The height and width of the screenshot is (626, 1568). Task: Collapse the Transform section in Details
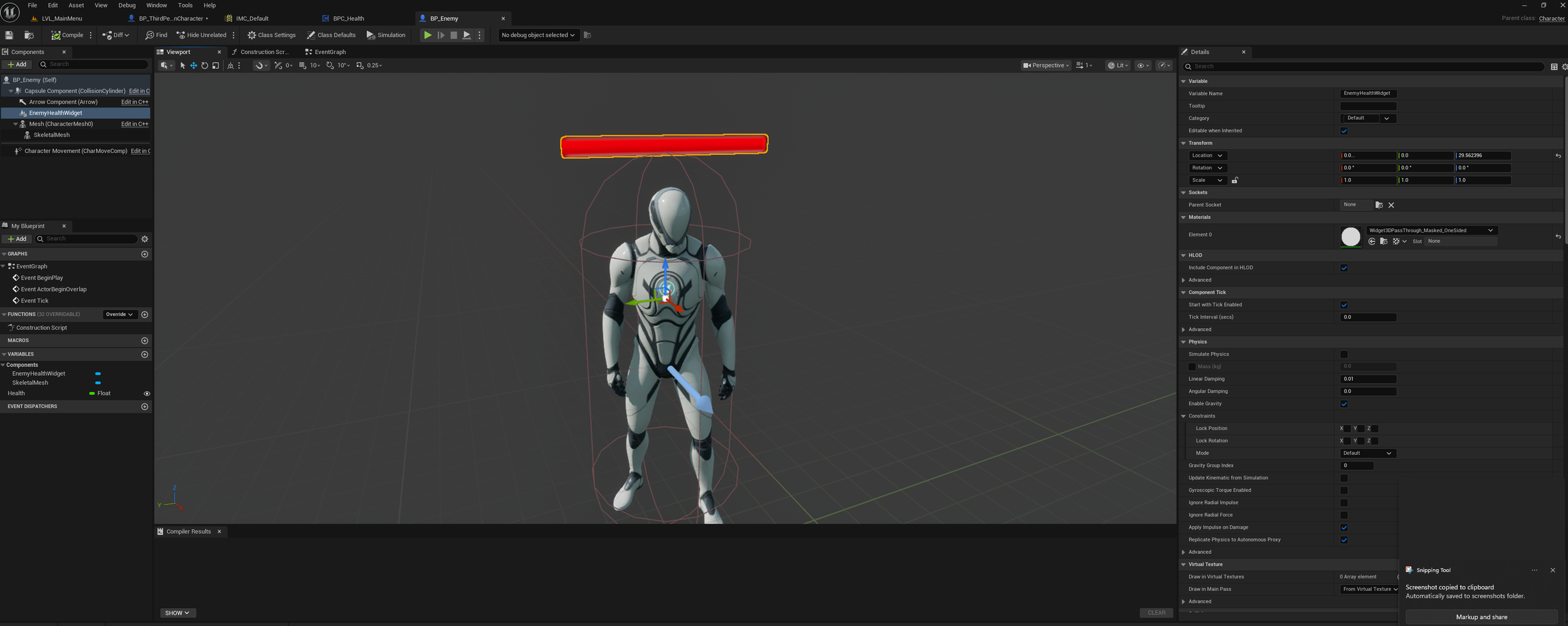pyautogui.click(x=1184, y=143)
